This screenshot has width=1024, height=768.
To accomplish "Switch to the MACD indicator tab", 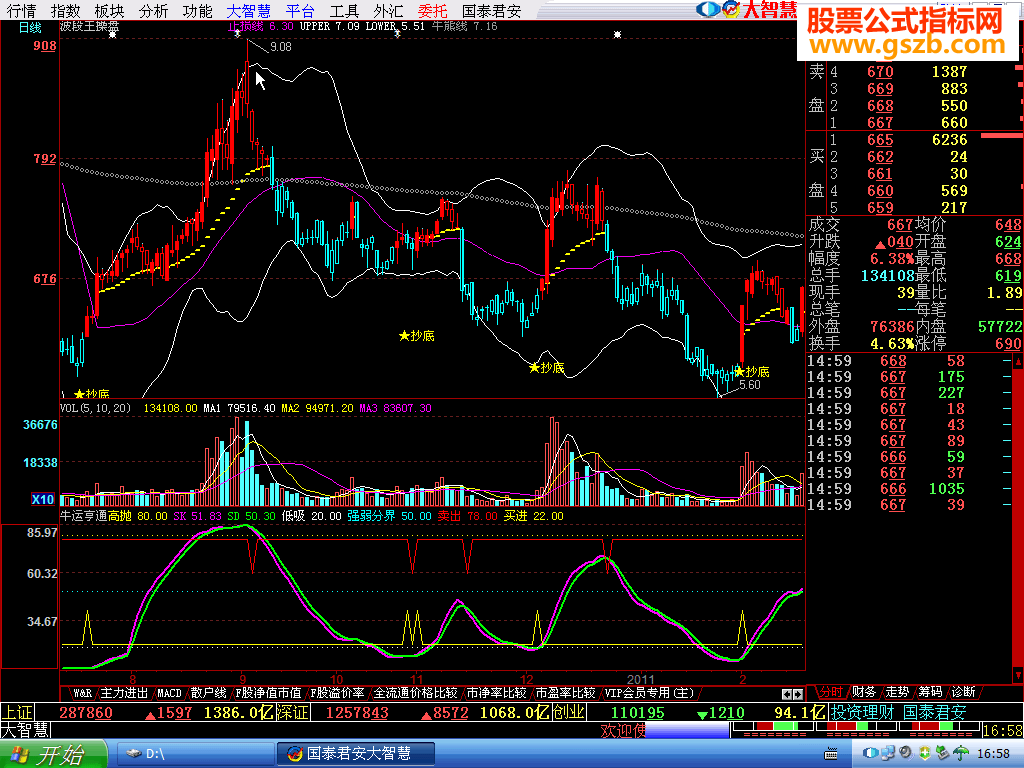I will coord(169,693).
